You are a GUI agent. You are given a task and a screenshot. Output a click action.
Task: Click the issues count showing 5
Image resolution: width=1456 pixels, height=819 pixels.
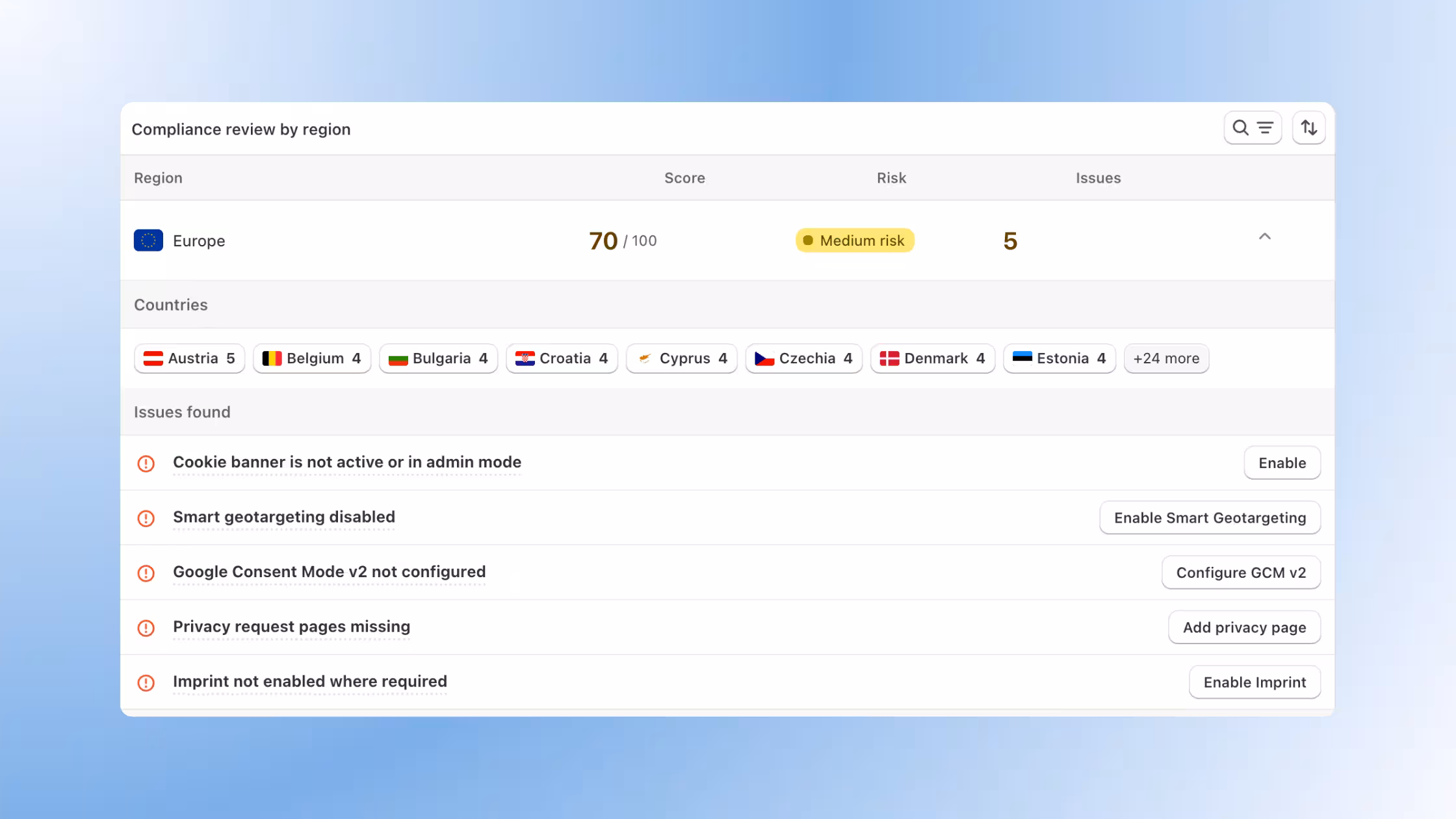tap(1011, 240)
